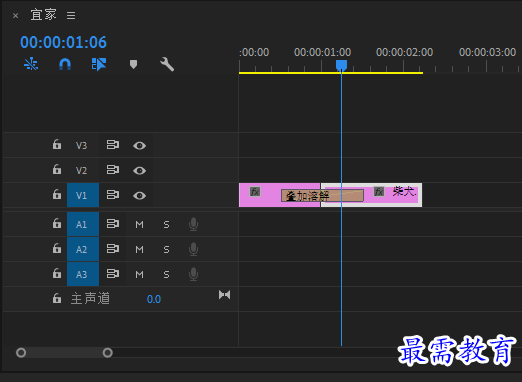522x382 pixels.
Task: Target the A1 audio track header
Action: [83, 224]
